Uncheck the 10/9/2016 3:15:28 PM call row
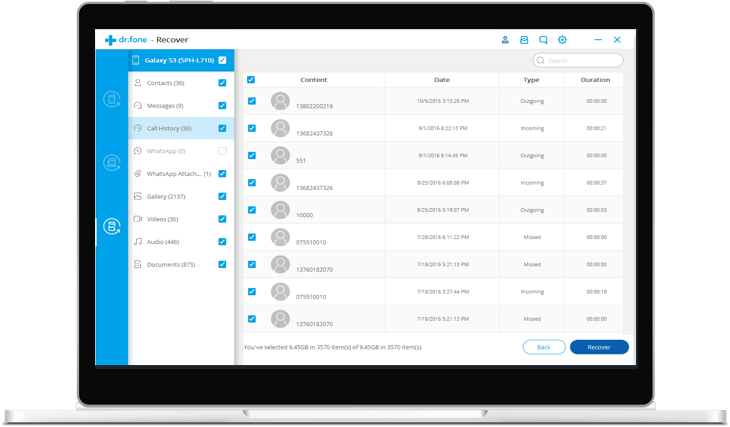Image resolution: width=730 pixels, height=427 pixels. (x=252, y=101)
